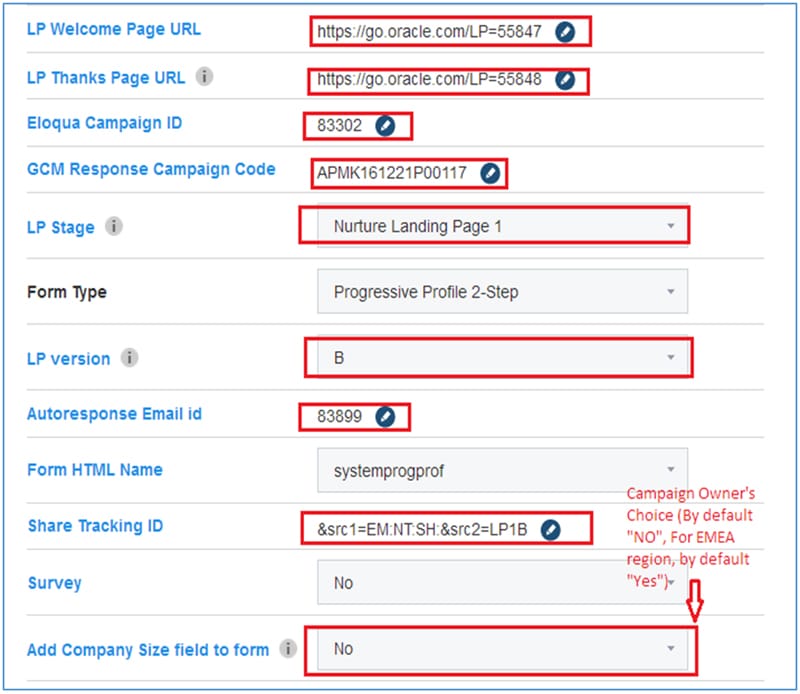Expand the Form Type dropdown

click(x=502, y=291)
